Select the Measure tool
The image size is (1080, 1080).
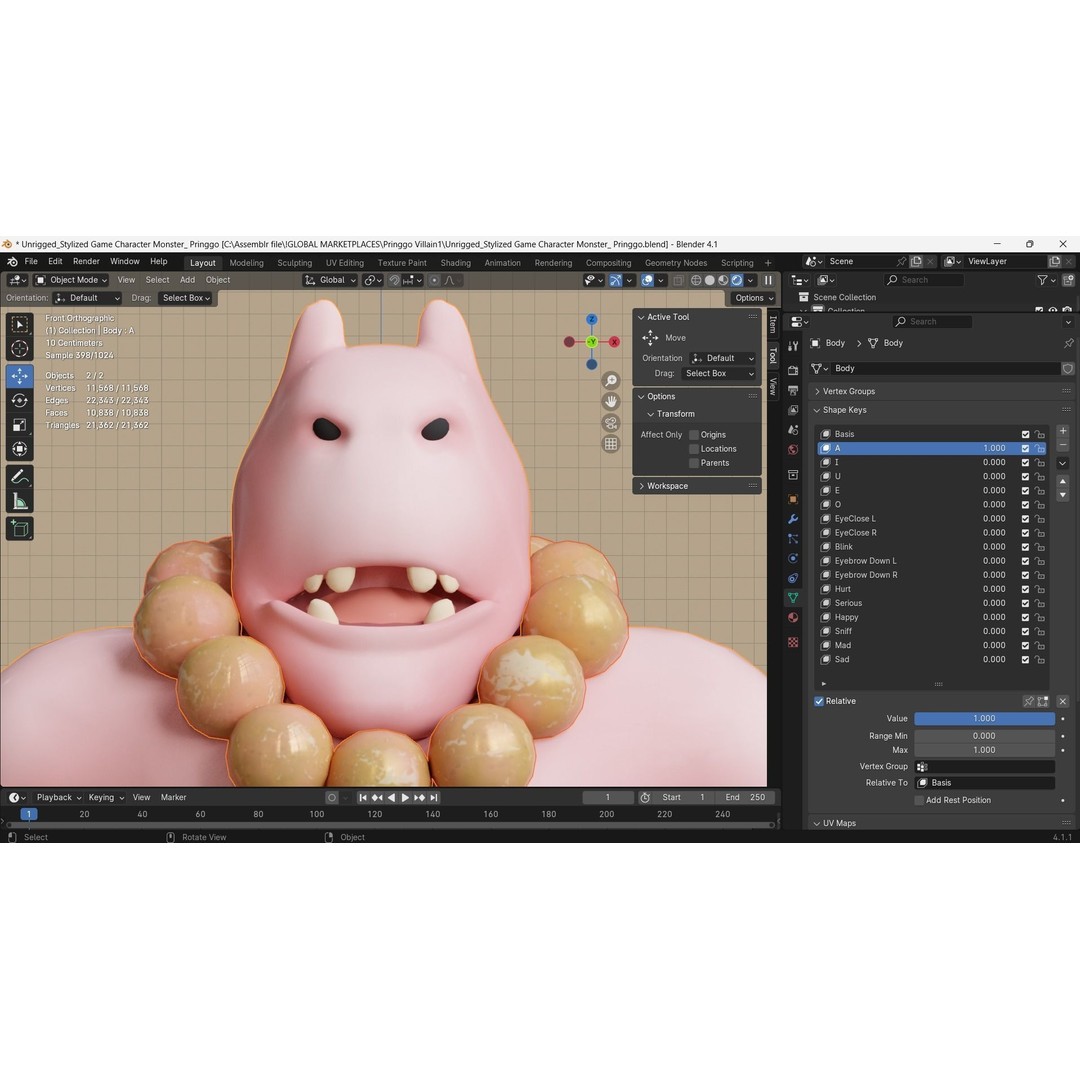[x=19, y=501]
